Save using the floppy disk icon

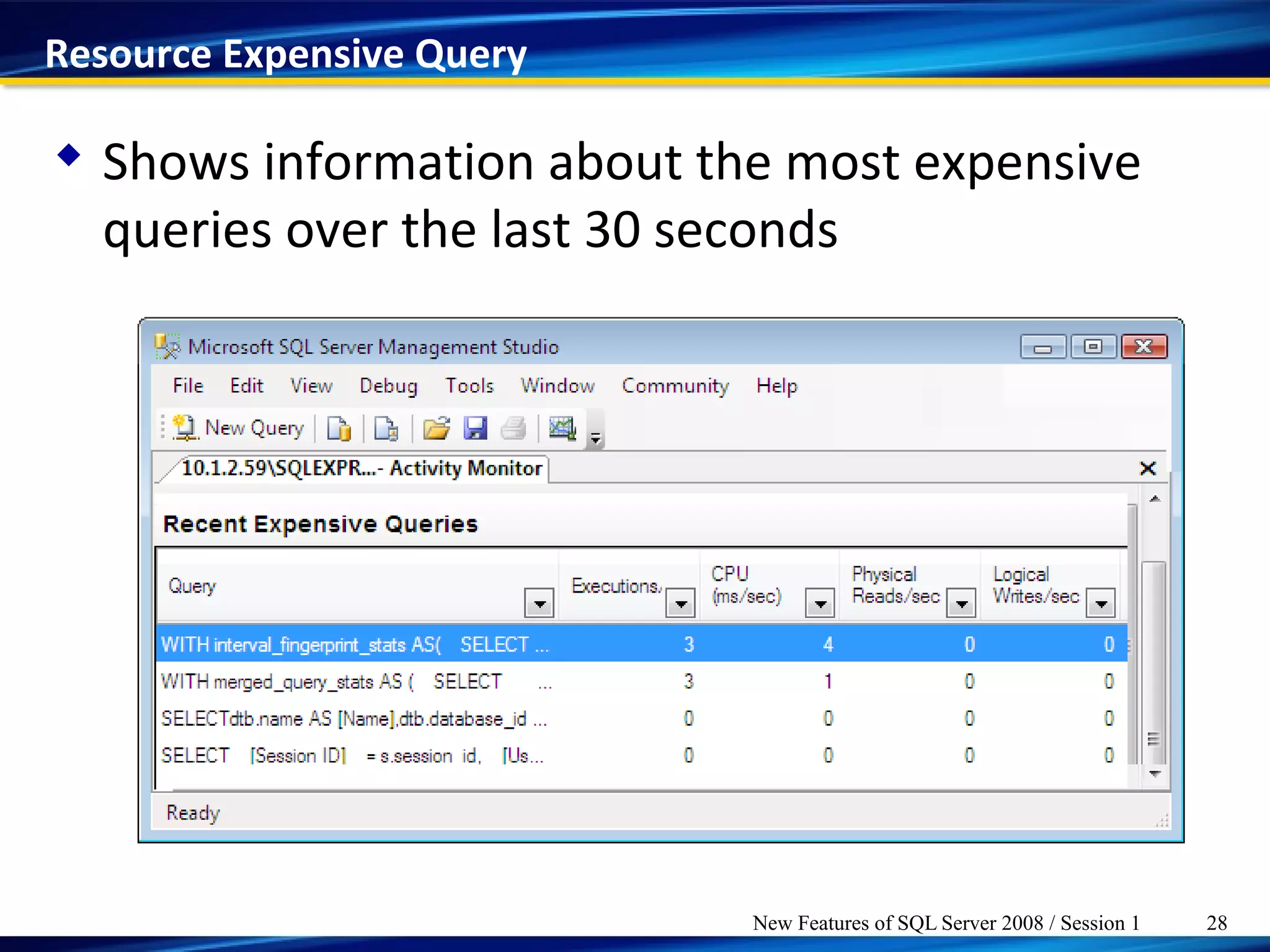(476, 428)
